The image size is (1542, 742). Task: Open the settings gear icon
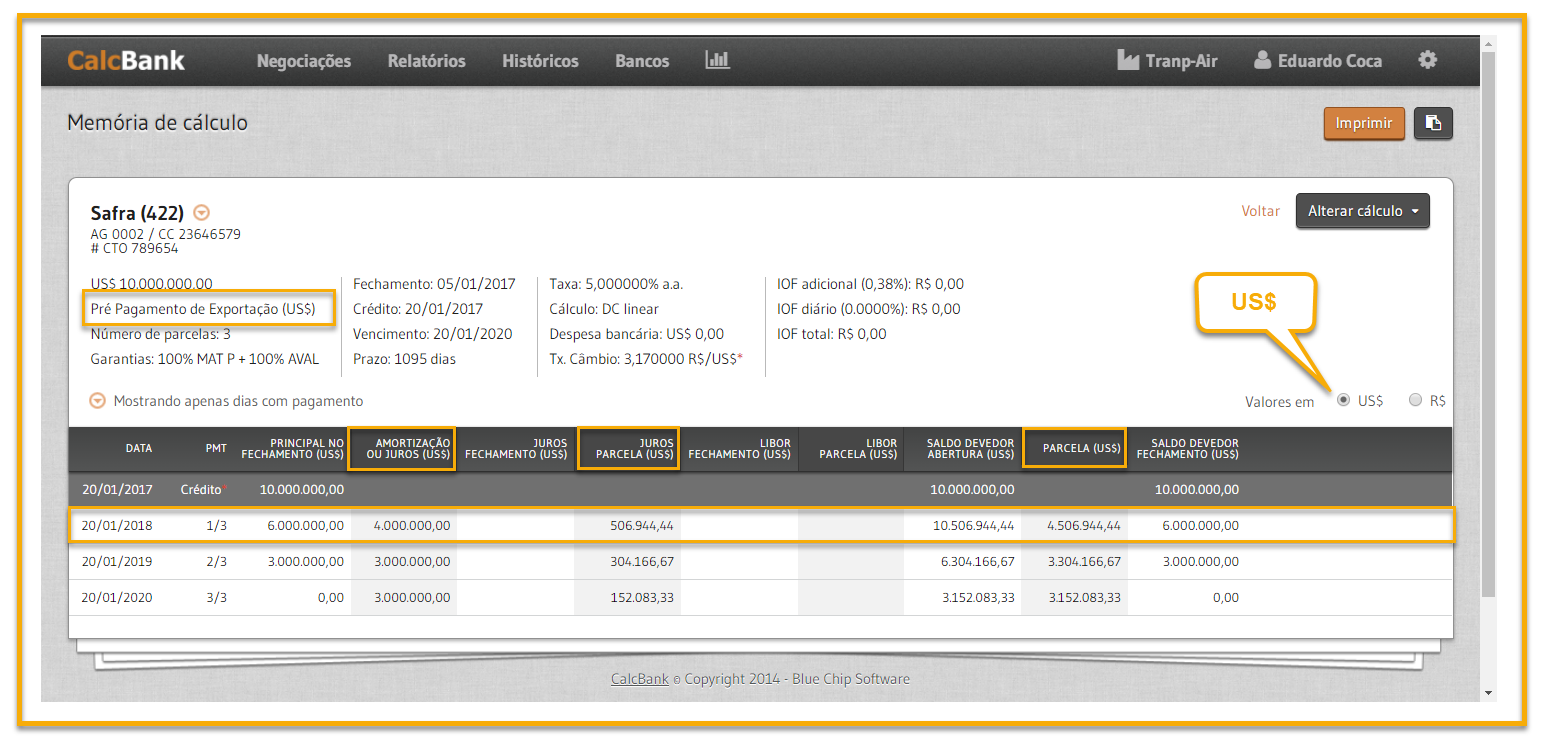pos(1427,60)
